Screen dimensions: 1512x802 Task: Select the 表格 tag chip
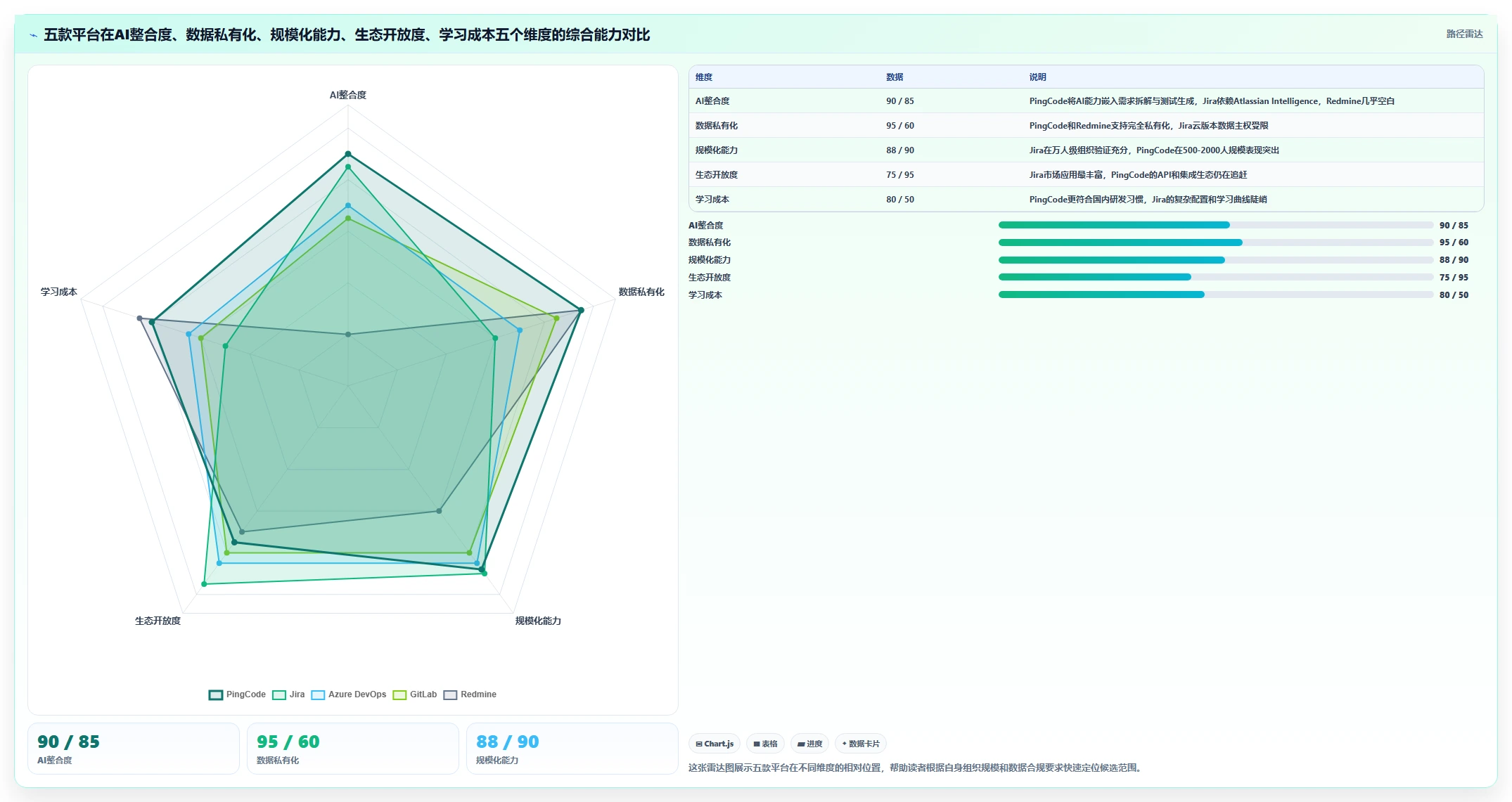tap(766, 744)
